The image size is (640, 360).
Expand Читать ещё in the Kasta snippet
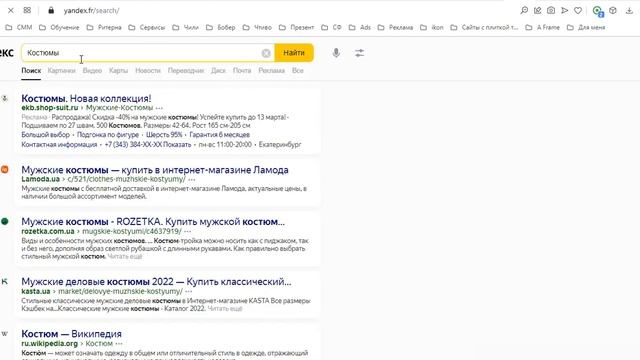pyautogui.click(x=225, y=309)
